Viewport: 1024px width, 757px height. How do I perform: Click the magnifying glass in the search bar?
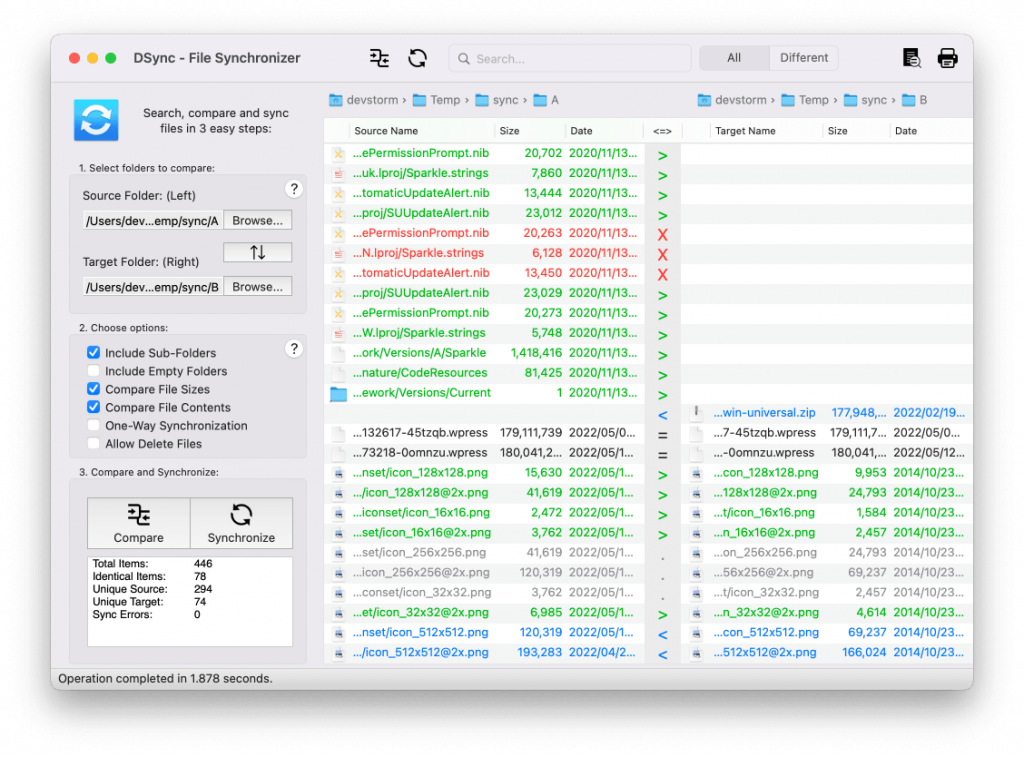(x=463, y=58)
